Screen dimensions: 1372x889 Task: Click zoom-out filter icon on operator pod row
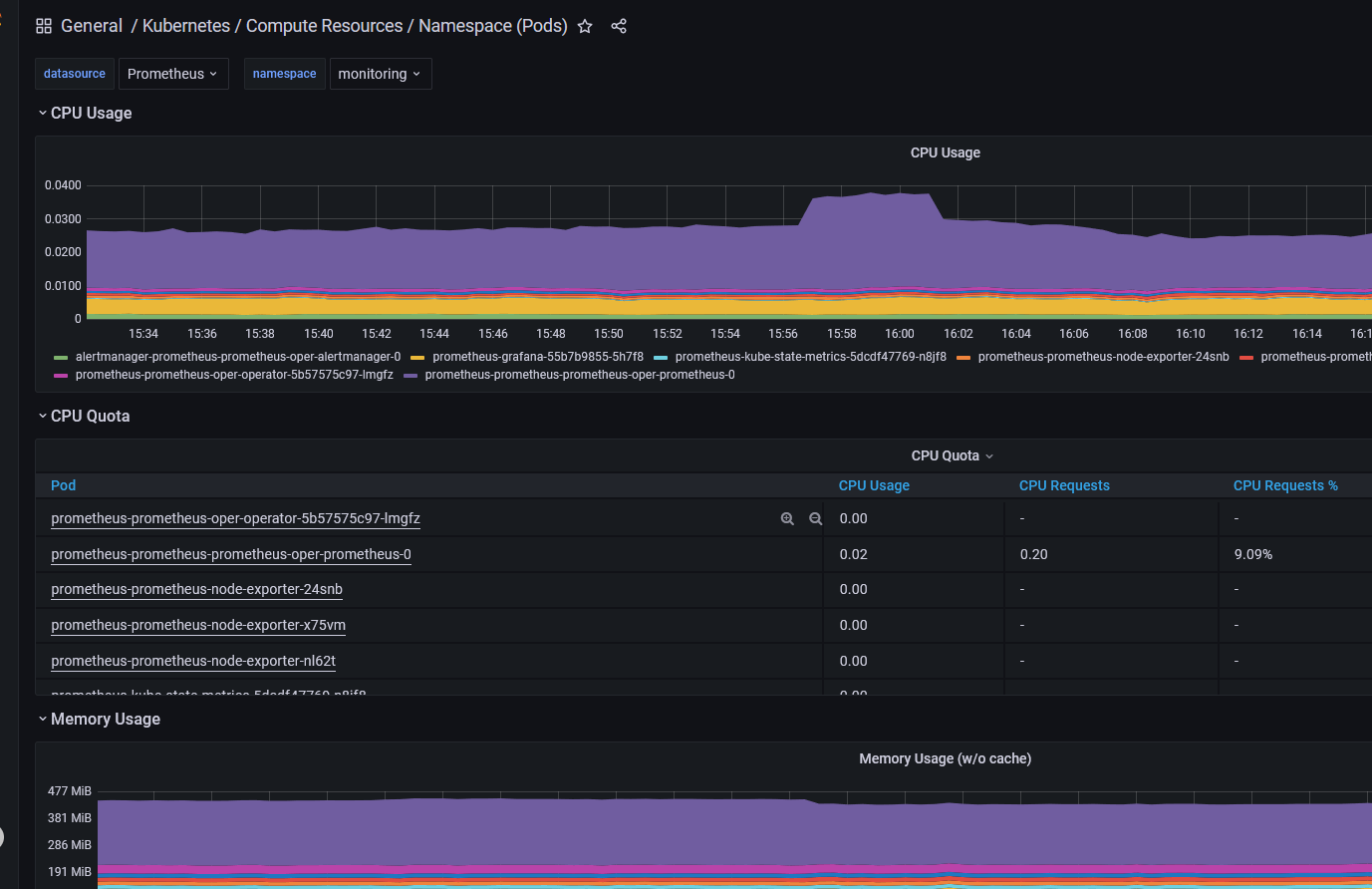click(x=815, y=518)
